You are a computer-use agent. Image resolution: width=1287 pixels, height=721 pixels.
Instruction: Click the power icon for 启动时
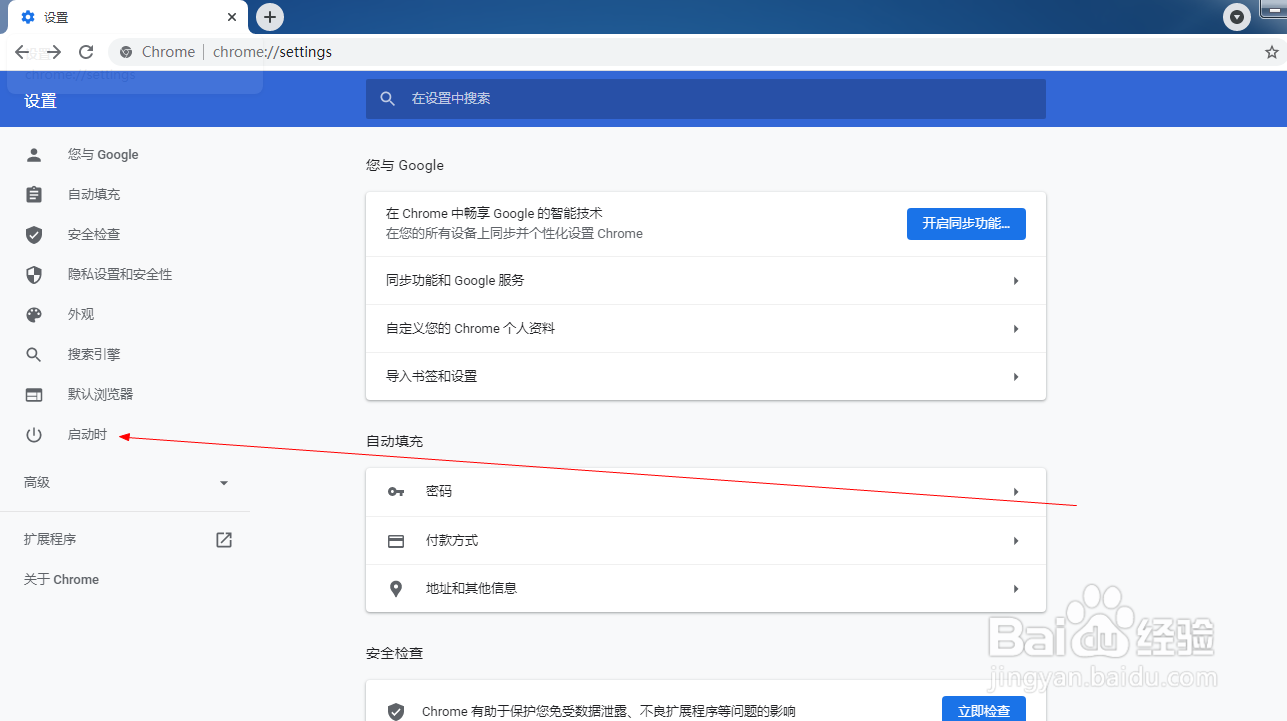click(34, 435)
